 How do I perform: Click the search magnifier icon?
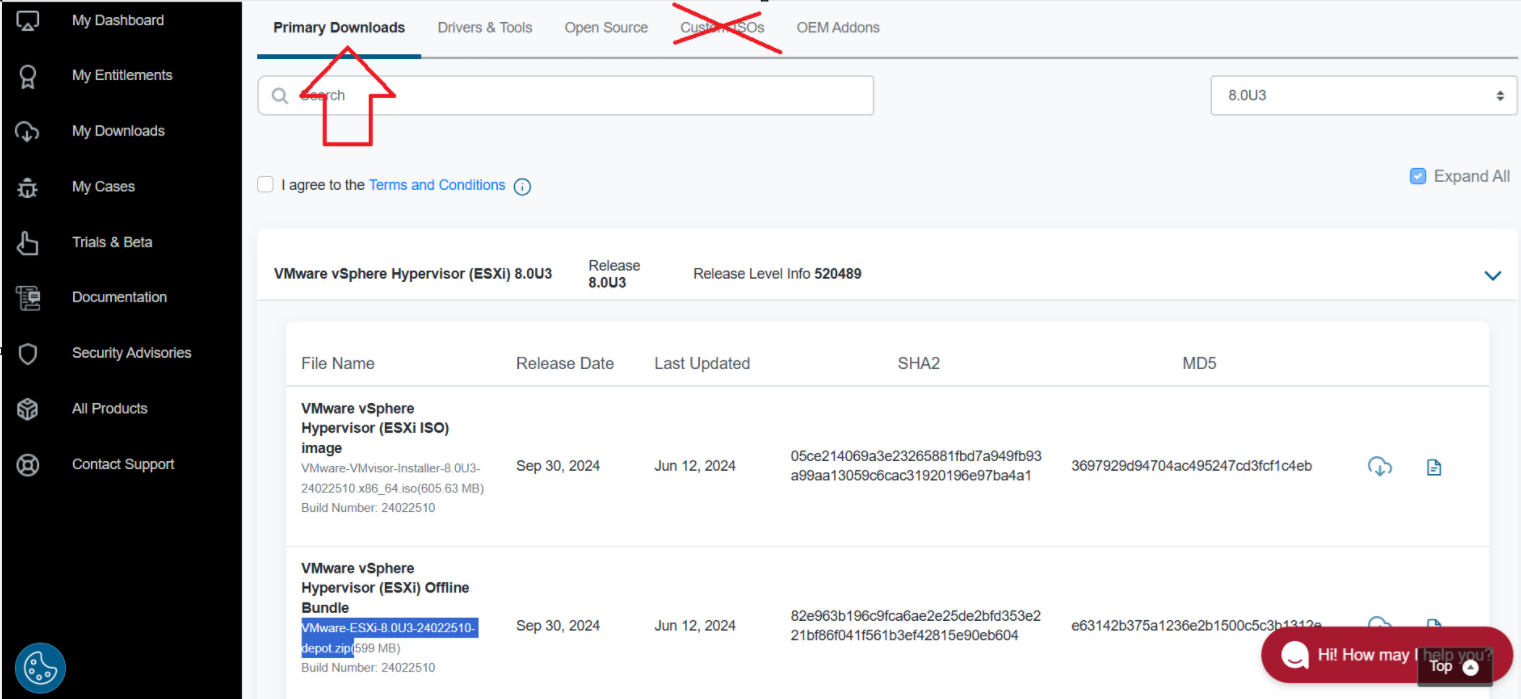click(280, 96)
